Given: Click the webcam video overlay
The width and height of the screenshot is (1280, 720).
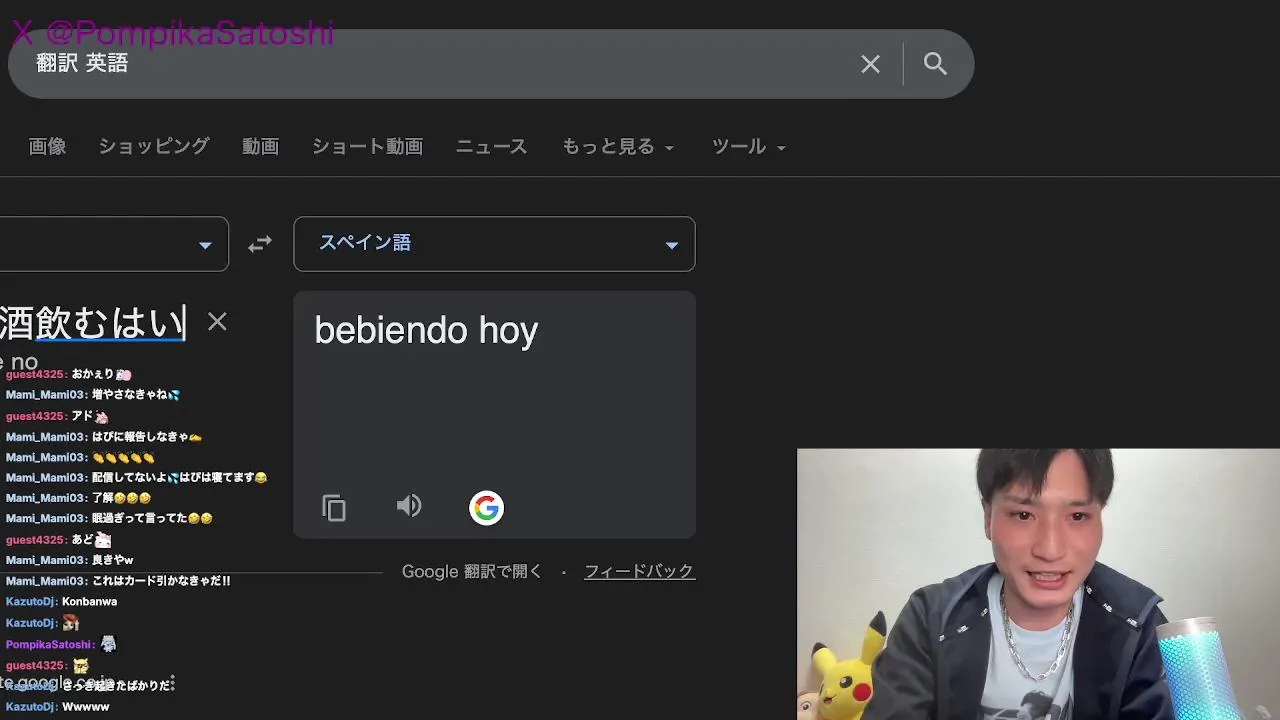Looking at the screenshot, I should 1038,584.
